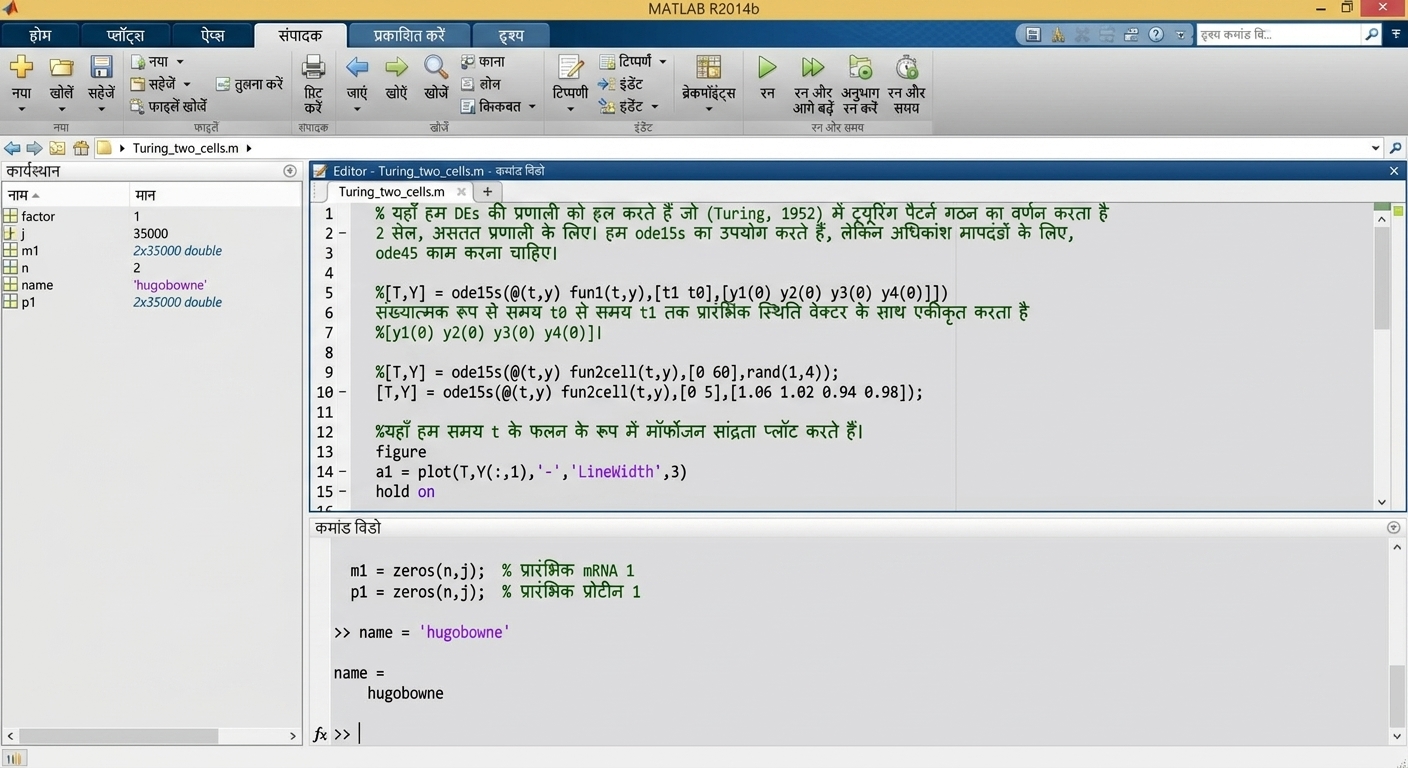Click the workspace horizontal scrollbar thumb
This screenshot has height=768, width=1408.
pos(118,735)
